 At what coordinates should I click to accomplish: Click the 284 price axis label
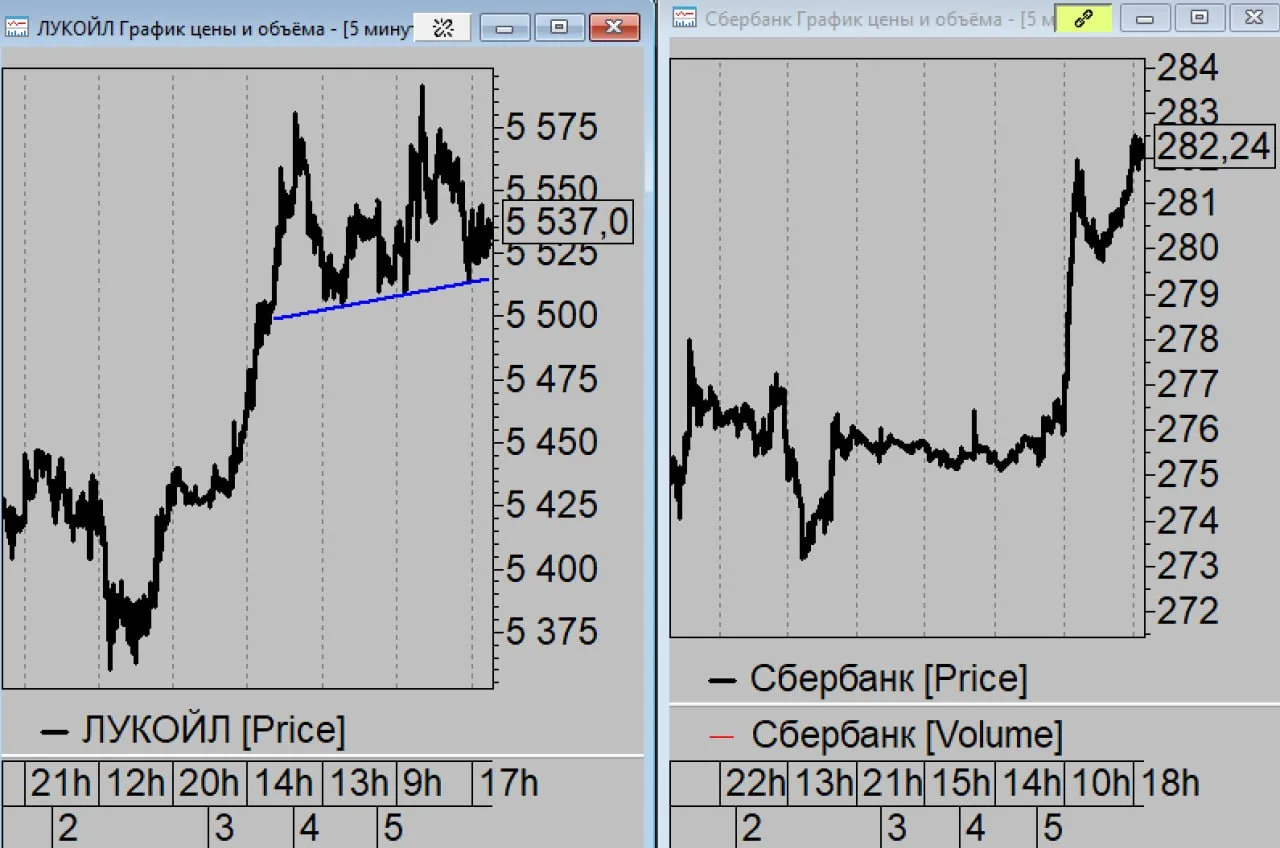[1187, 69]
